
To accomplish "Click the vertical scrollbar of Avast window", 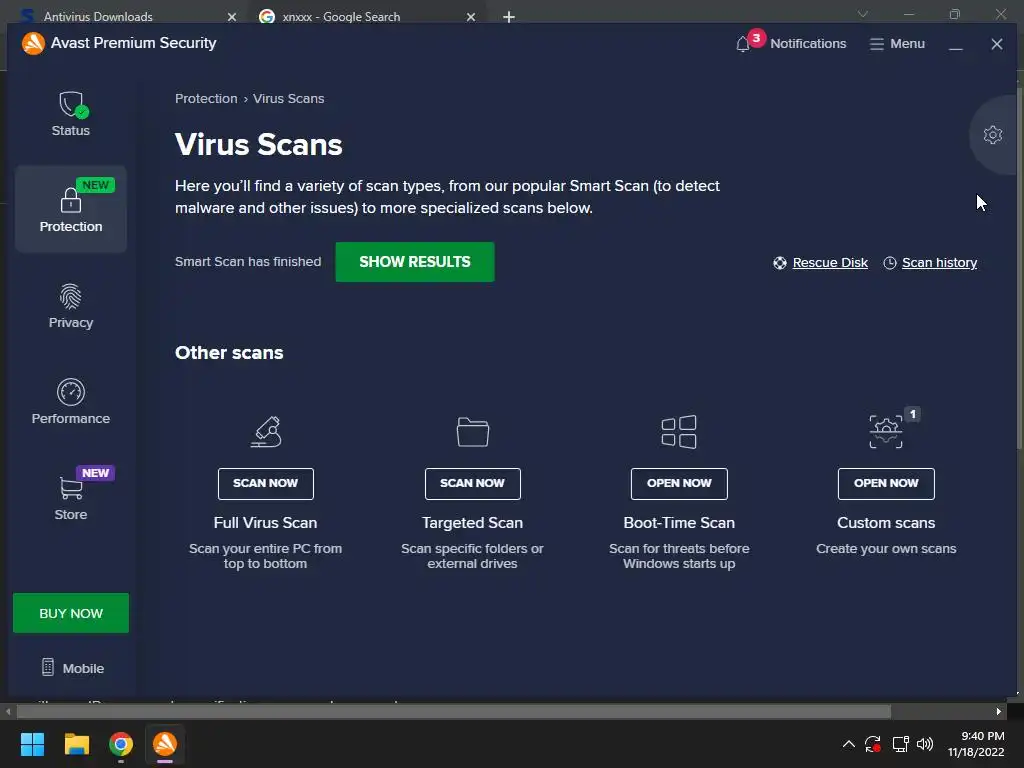I will 1019,268.
